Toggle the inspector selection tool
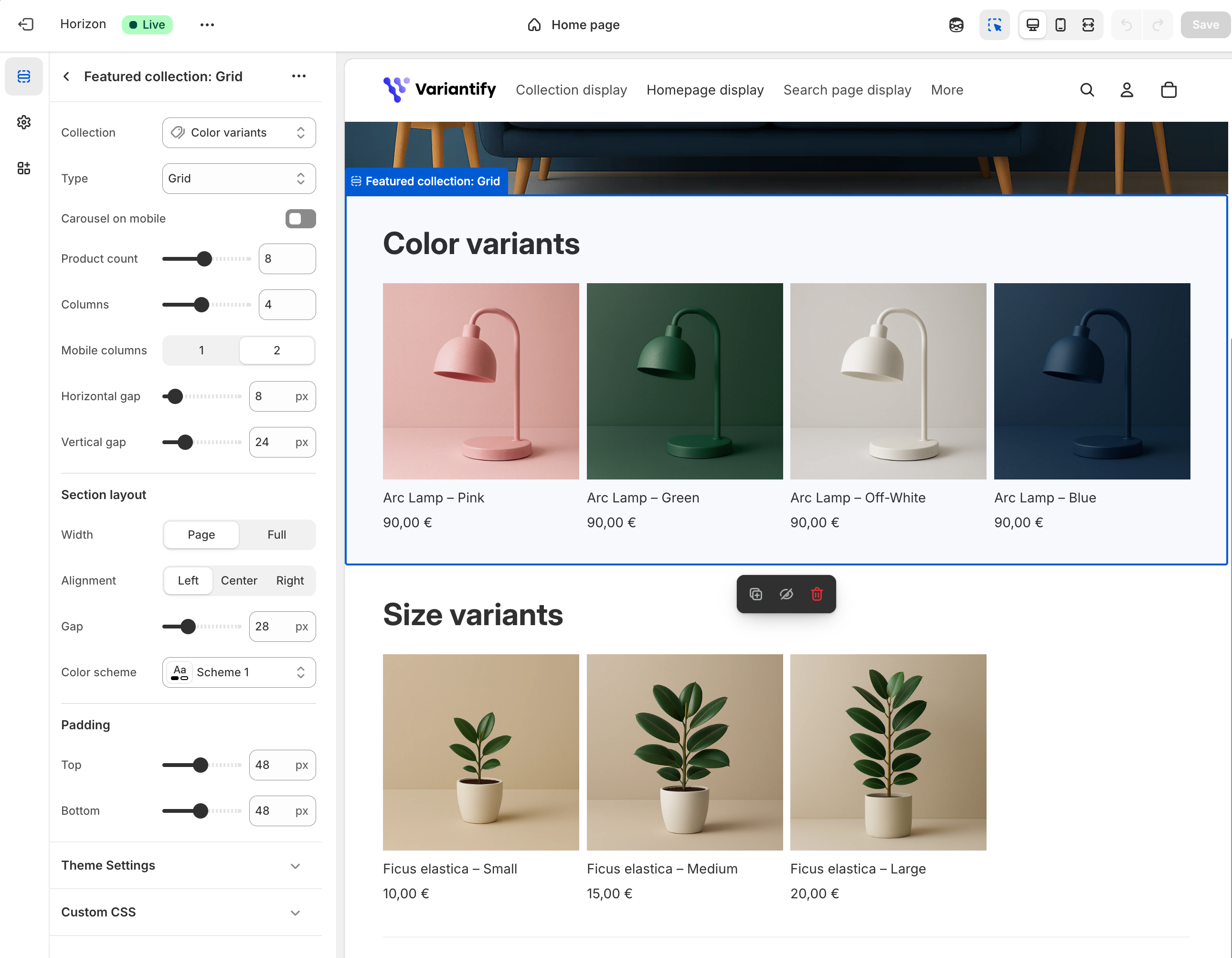The height and width of the screenshot is (958, 1232). [994, 25]
